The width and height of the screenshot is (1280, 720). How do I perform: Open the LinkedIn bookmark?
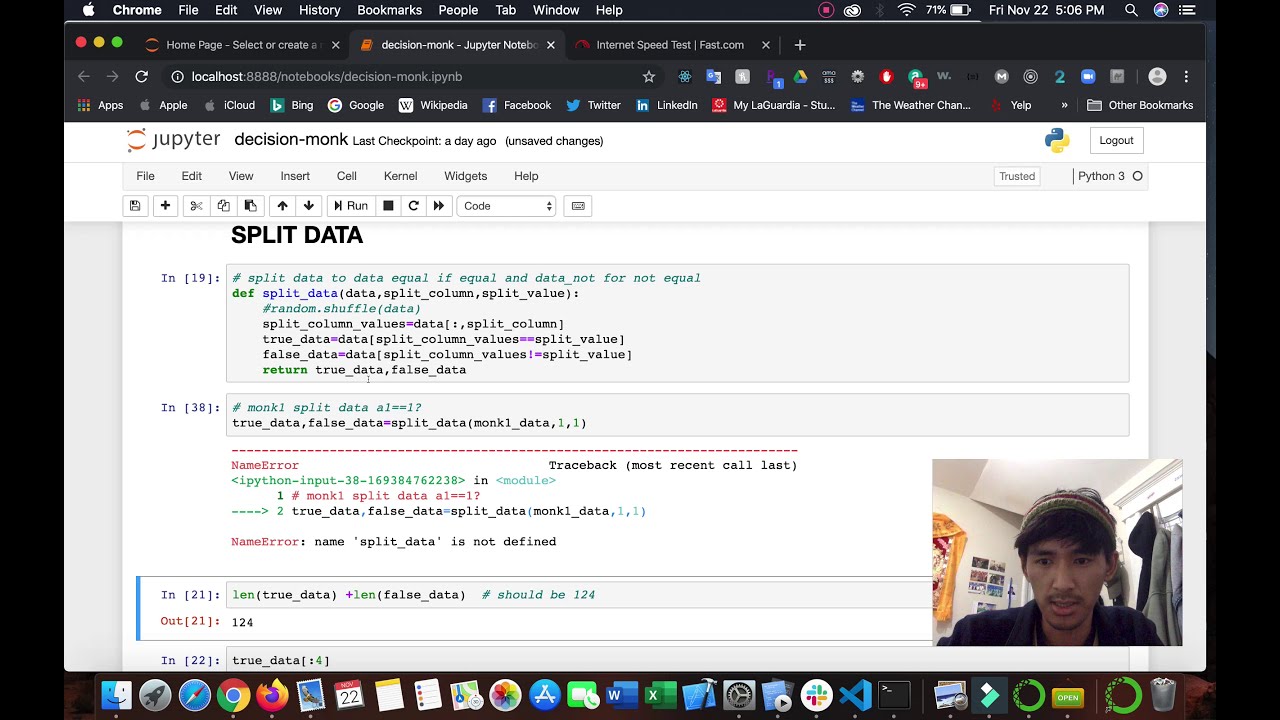(666, 105)
